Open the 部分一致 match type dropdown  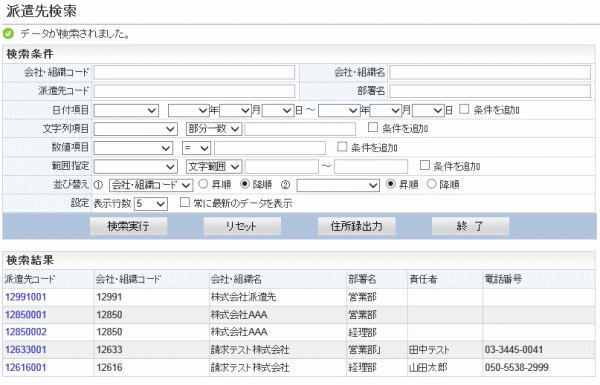(214, 129)
